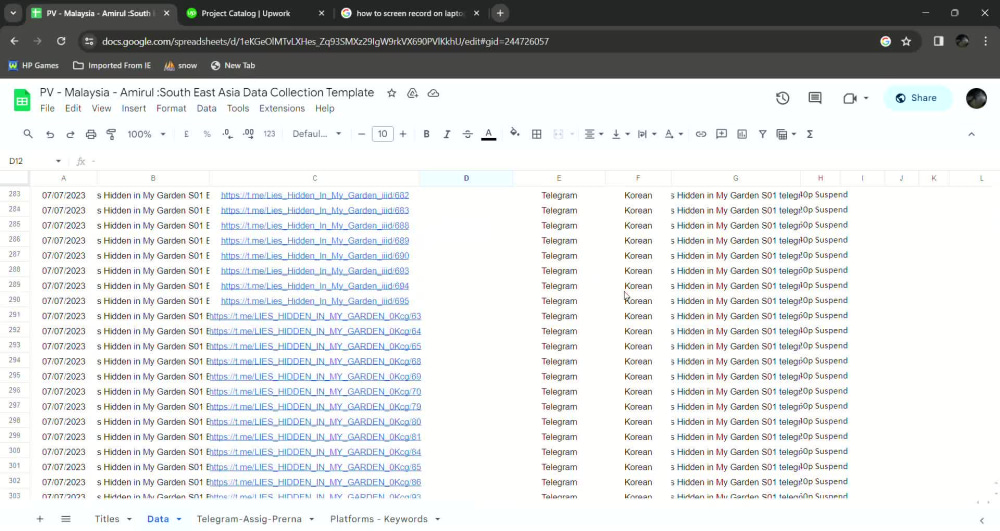Open the Google Sheets home icon
Viewport: 1000px width, 531px height.
pos(22,100)
